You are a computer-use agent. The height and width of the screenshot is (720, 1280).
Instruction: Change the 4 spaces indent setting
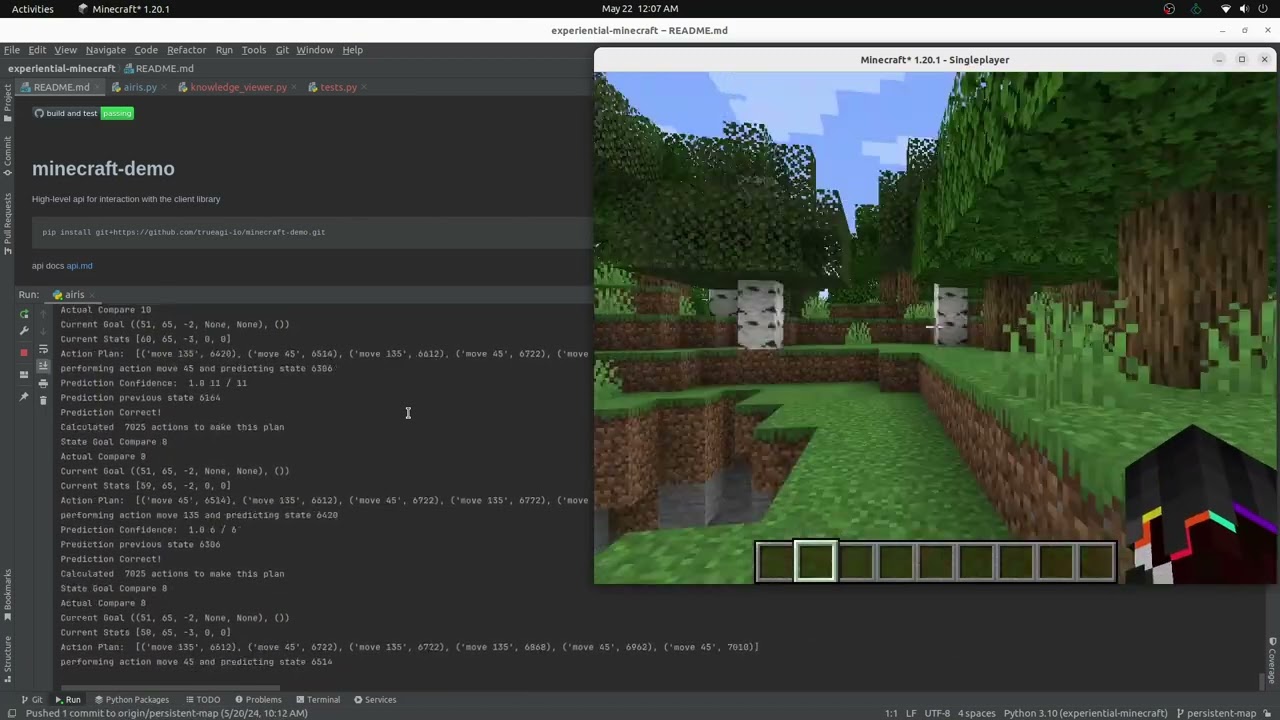tap(976, 714)
